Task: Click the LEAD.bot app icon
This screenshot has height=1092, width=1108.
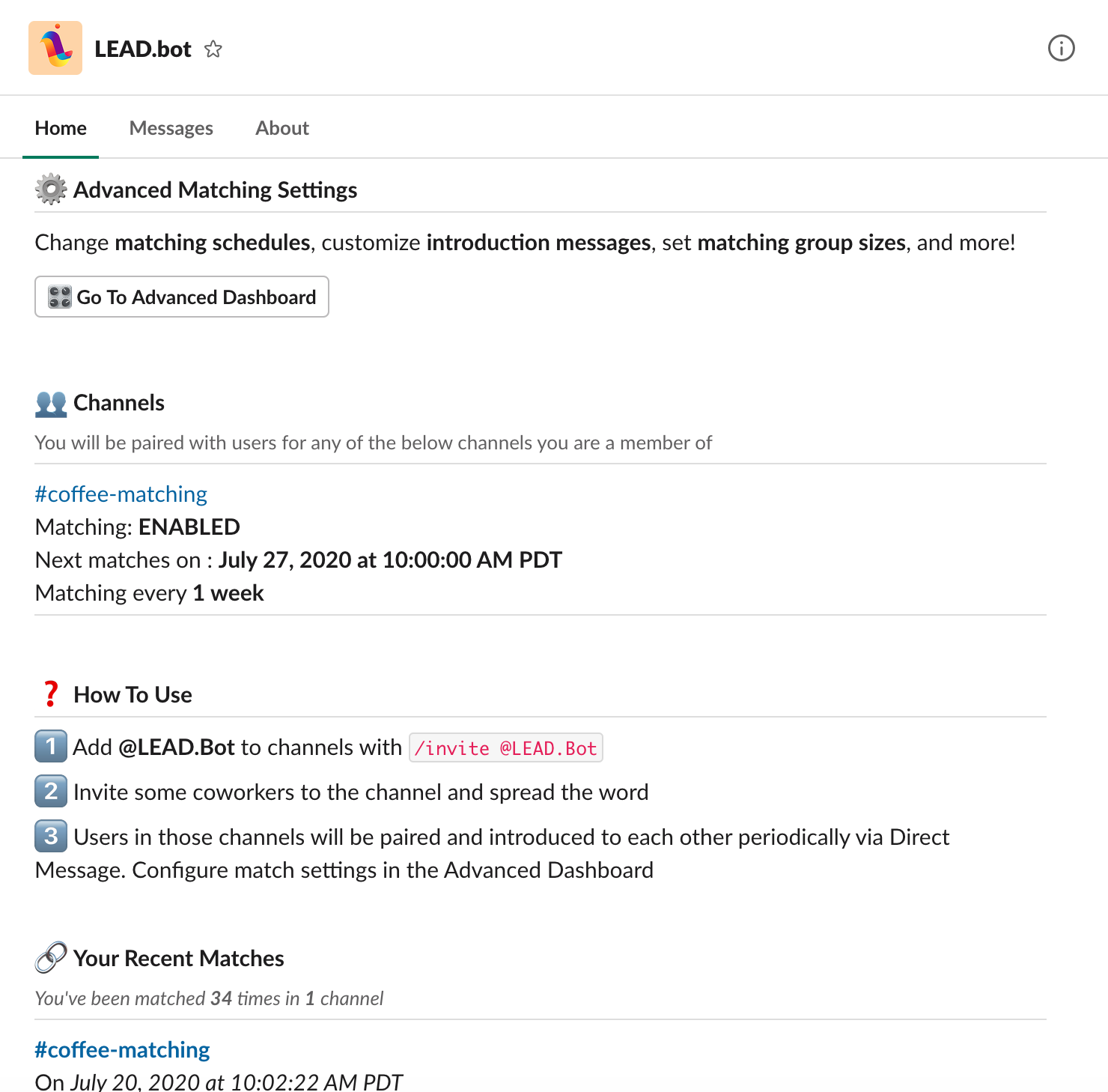Action: tap(55, 47)
